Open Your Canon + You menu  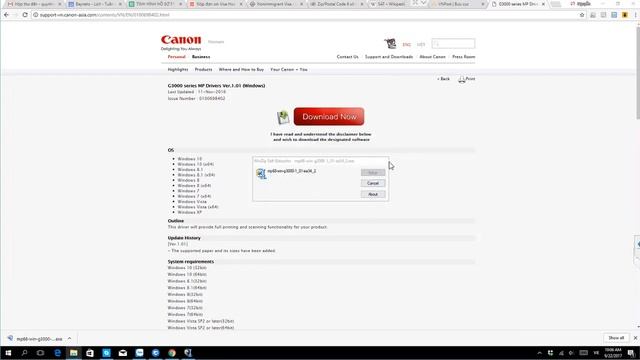coord(289,69)
